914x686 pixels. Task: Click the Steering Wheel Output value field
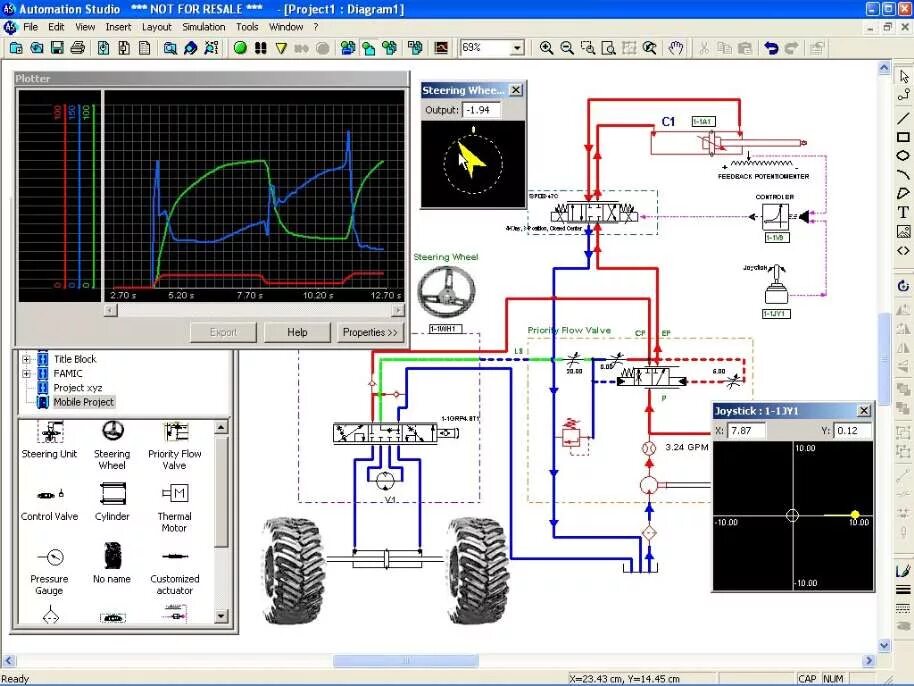481,110
